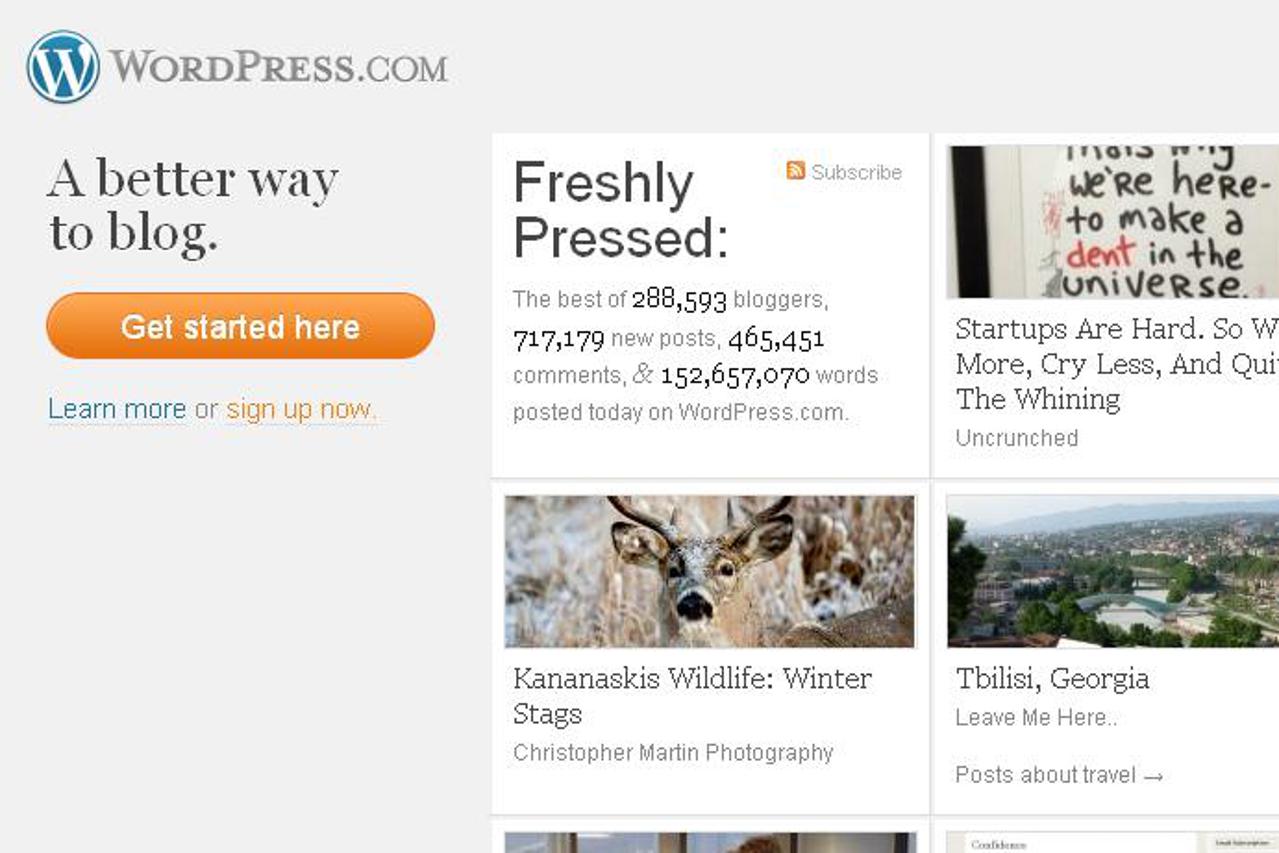Open the WordPress.com wordmark text
Screen dimensions: 1279x853
[x=279, y=68]
